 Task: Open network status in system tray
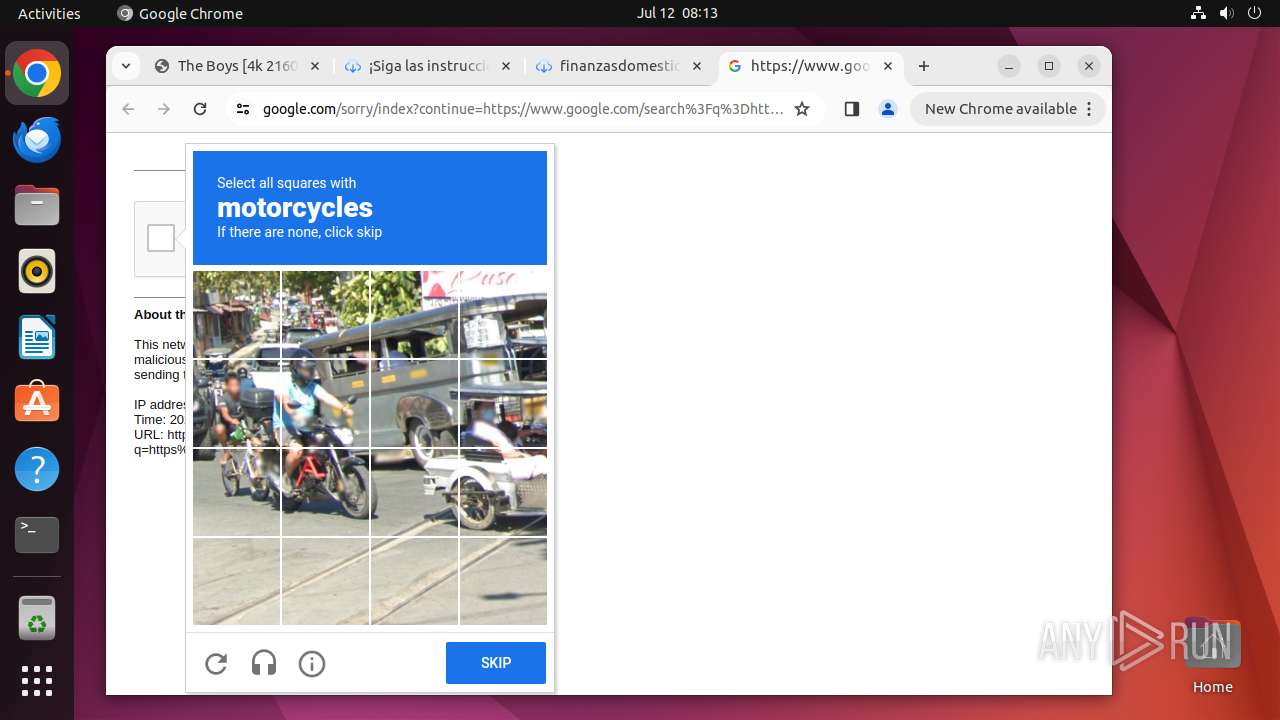click(x=1199, y=13)
